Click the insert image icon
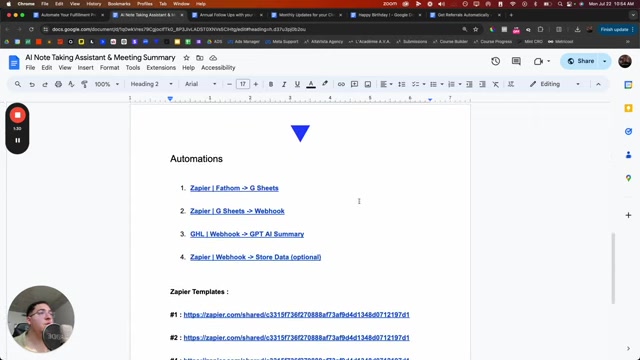The width and height of the screenshot is (640, 360). [368, 84]
